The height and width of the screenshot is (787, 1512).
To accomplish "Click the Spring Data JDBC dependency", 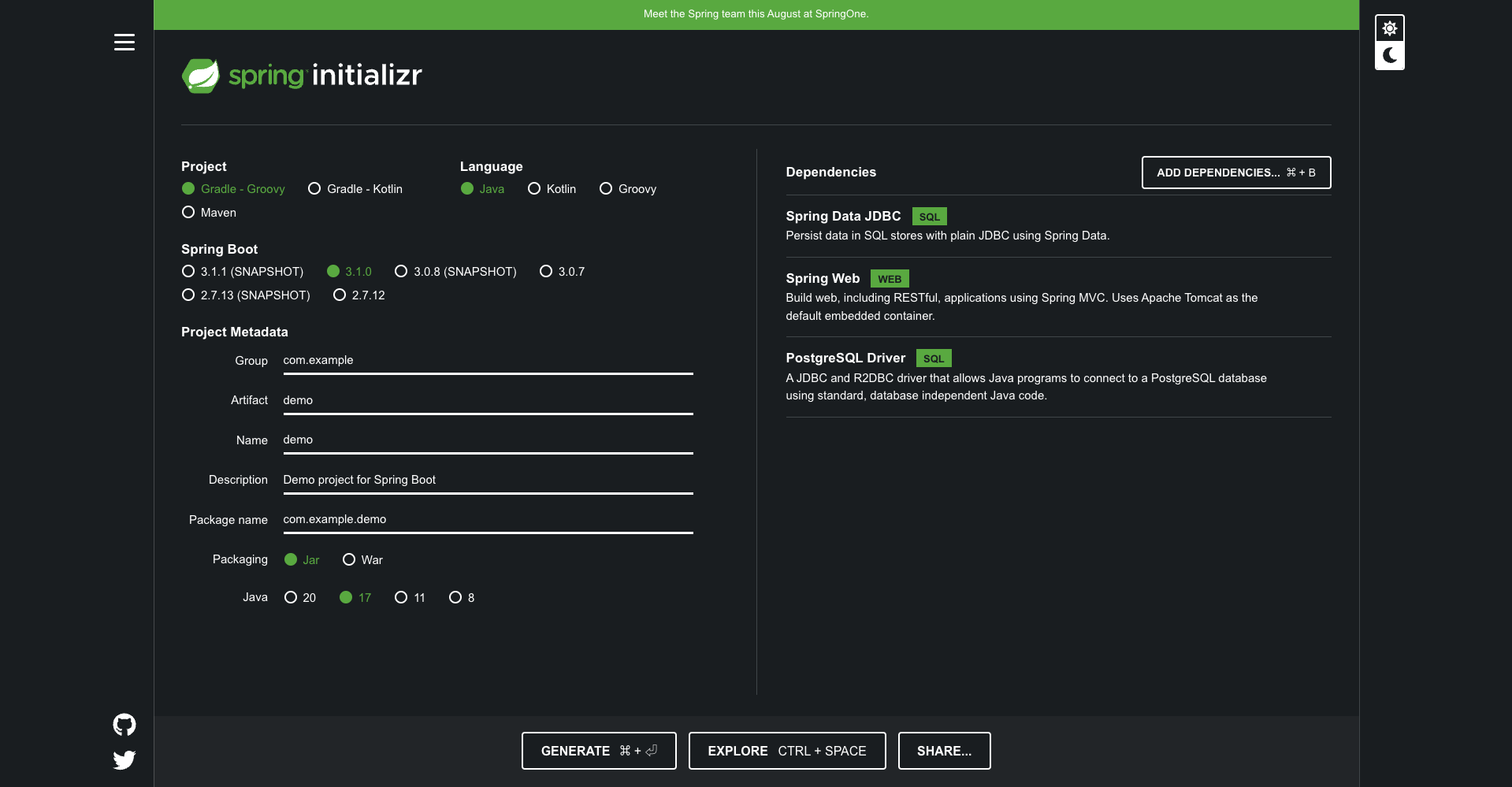I will click(1058, 226).
